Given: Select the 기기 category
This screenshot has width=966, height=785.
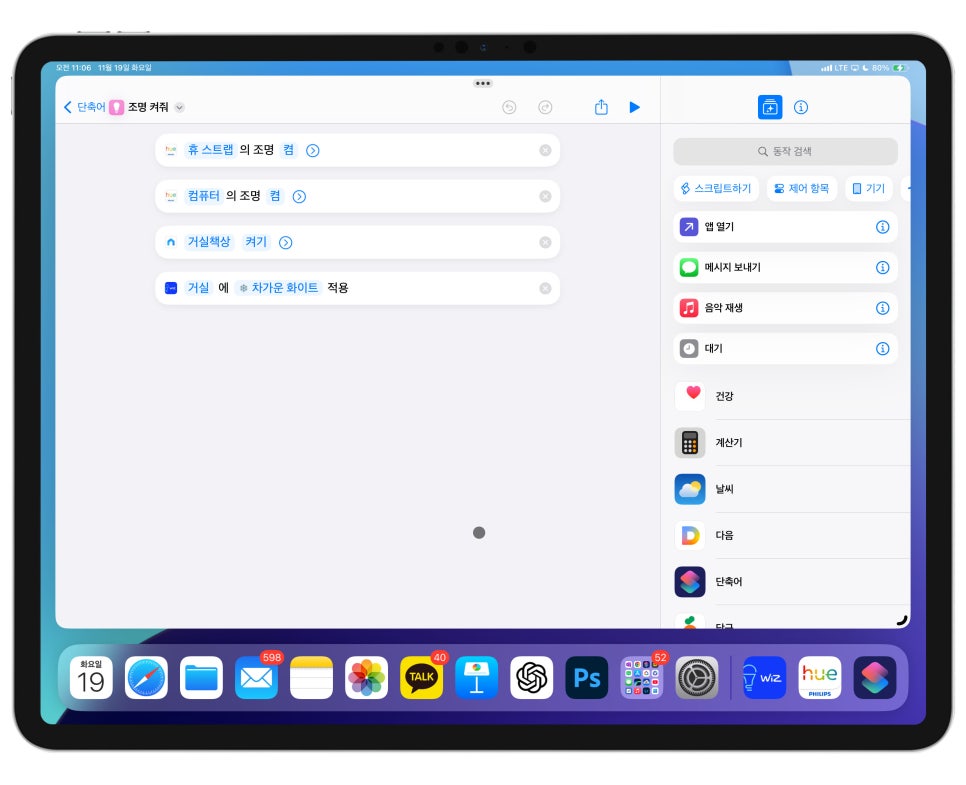Looking at the screenshot, I should coord(869,189).
